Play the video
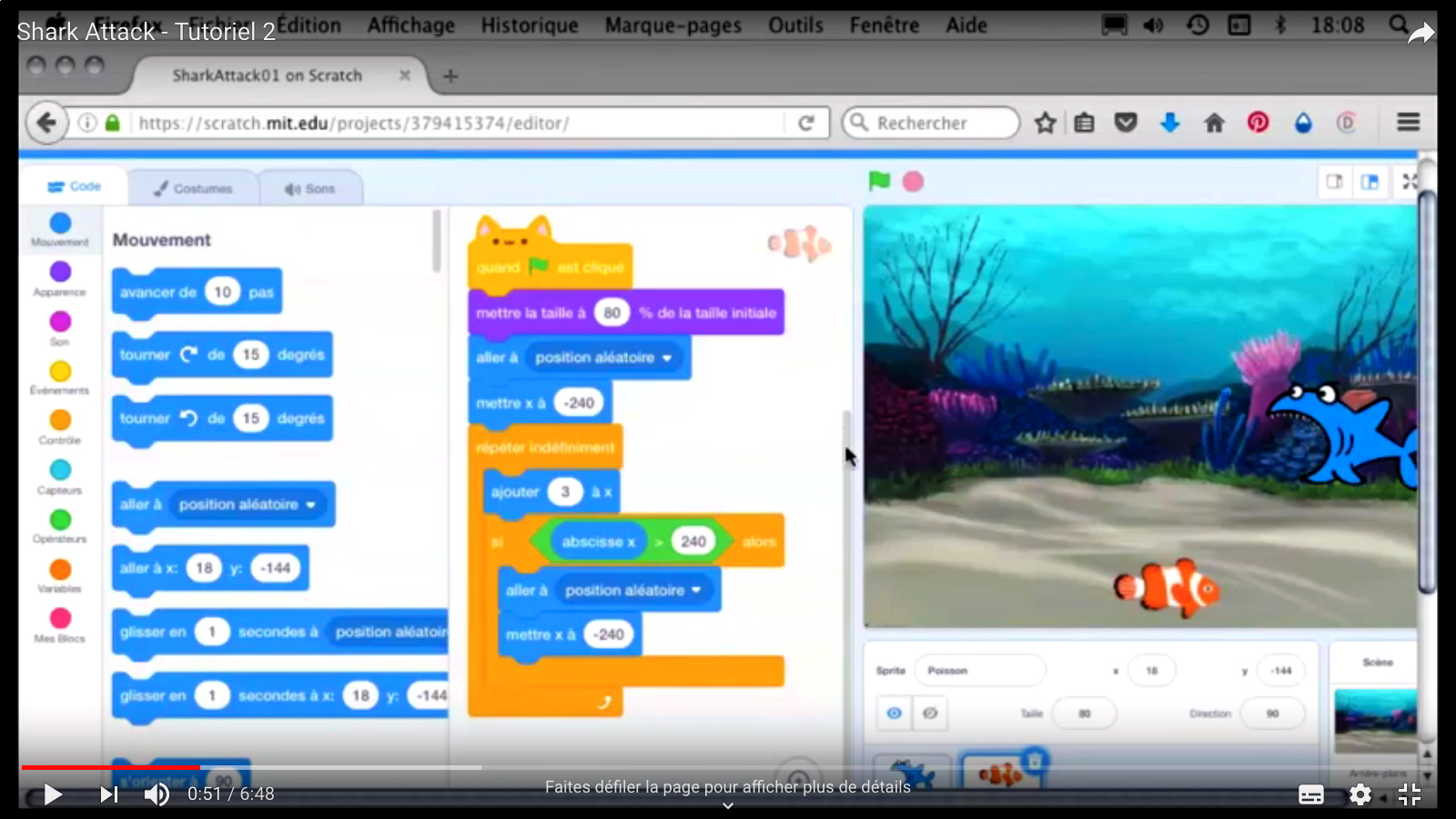 53,794
